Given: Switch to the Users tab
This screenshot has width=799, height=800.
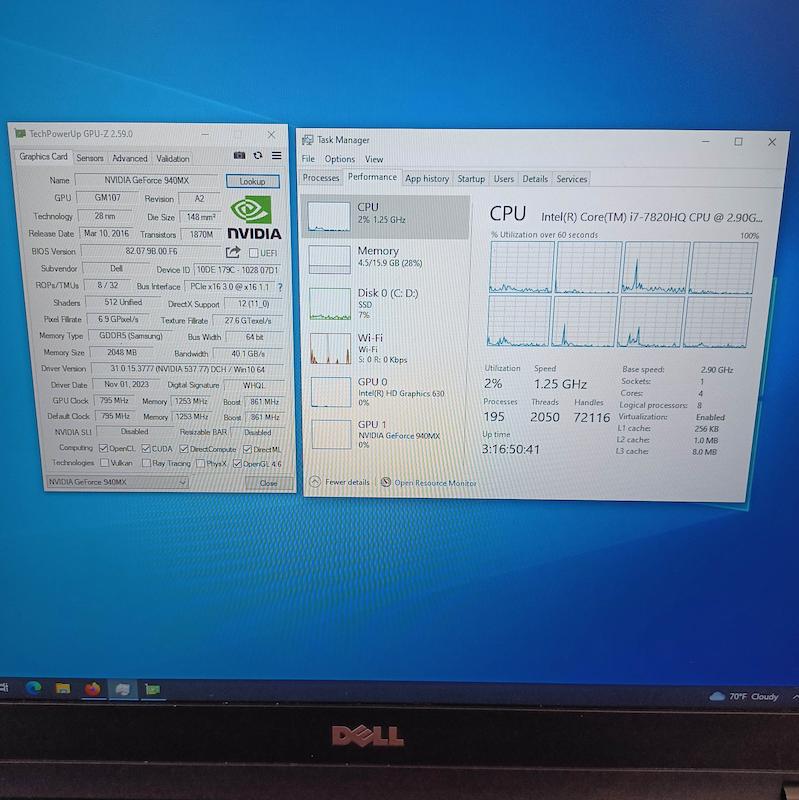Looking at the screenshot, I should pos(504,179).
